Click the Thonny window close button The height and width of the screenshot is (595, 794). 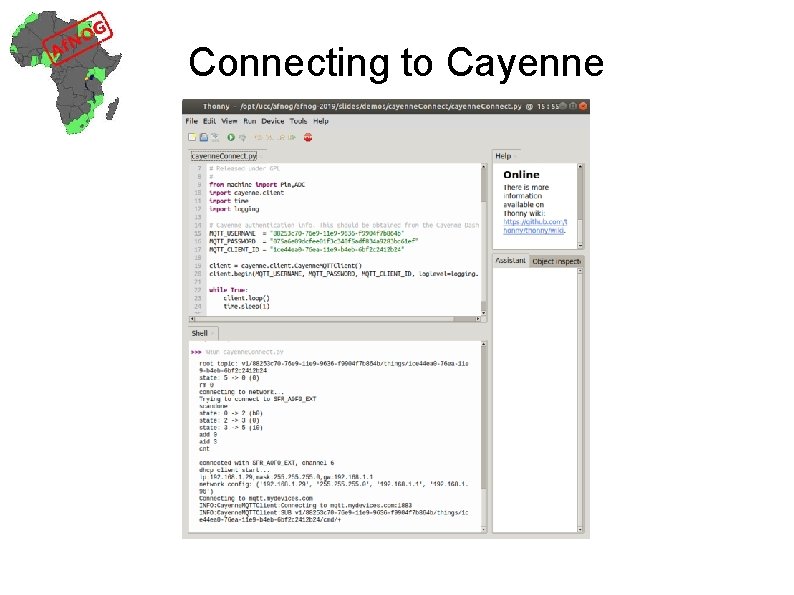[x=583, y=106]
